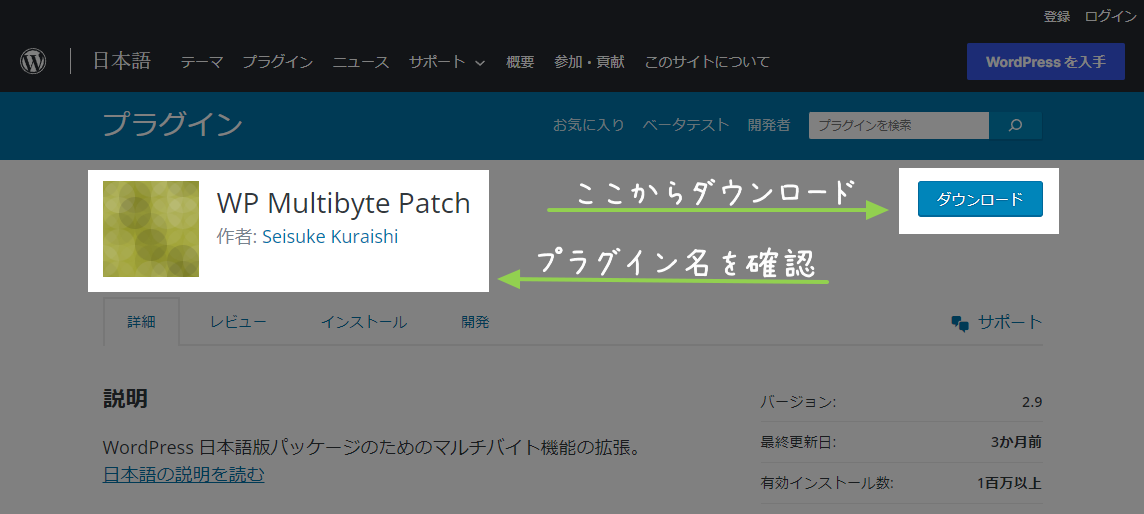Click the WP Multibyte Patch plugin thumbnail
The width and height of the screenshot is (1144, 514).
click(151, 229)
